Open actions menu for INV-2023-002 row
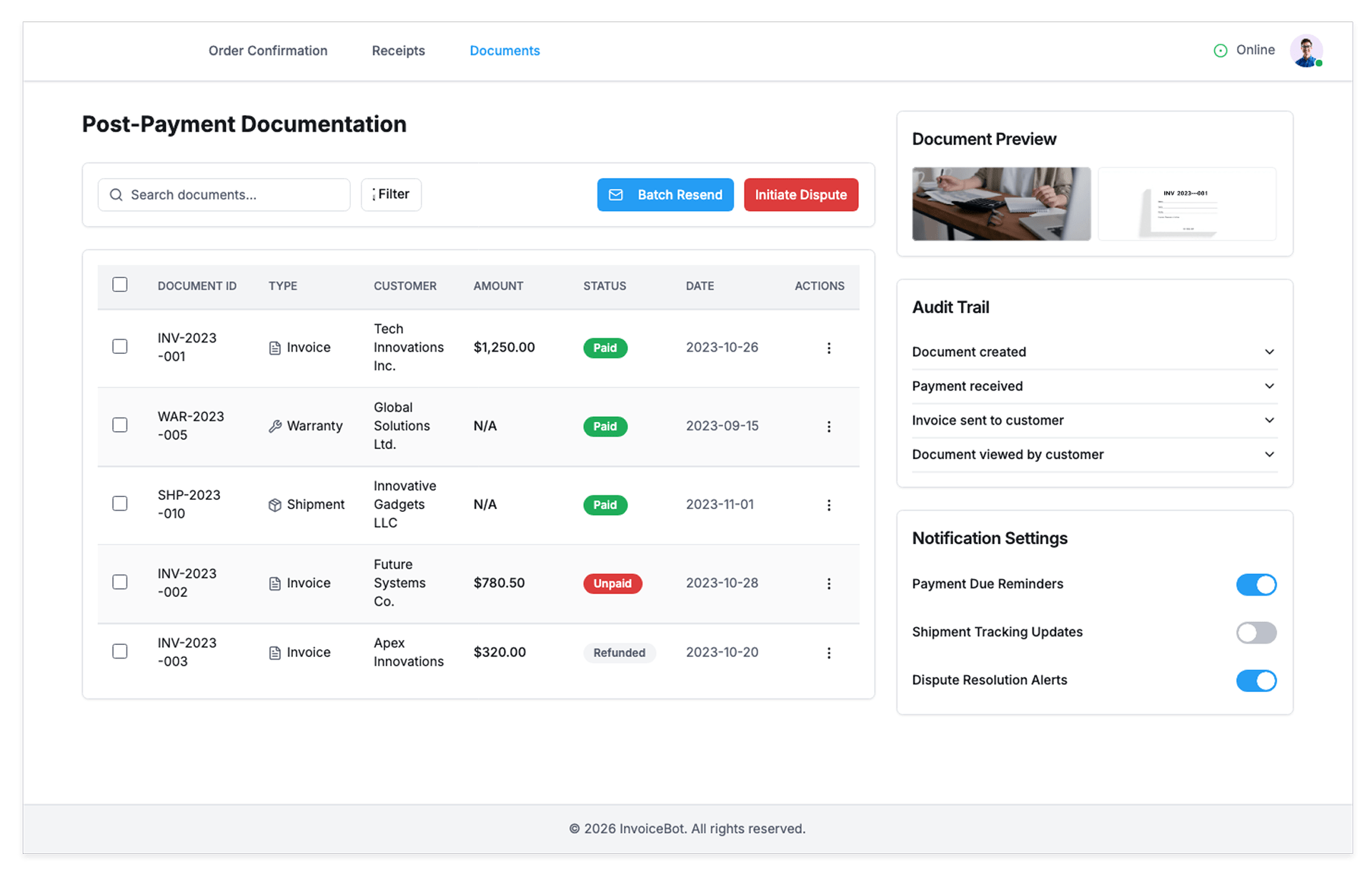Screen dimensions: 1372x873 828,583
